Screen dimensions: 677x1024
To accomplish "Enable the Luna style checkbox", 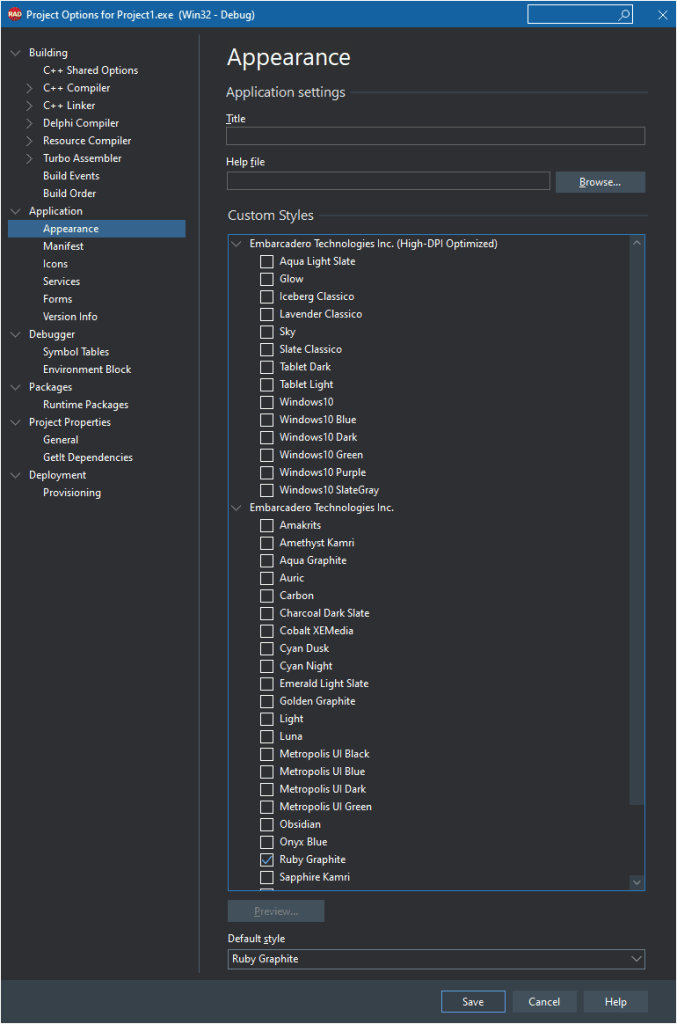I will coord(266,737).
